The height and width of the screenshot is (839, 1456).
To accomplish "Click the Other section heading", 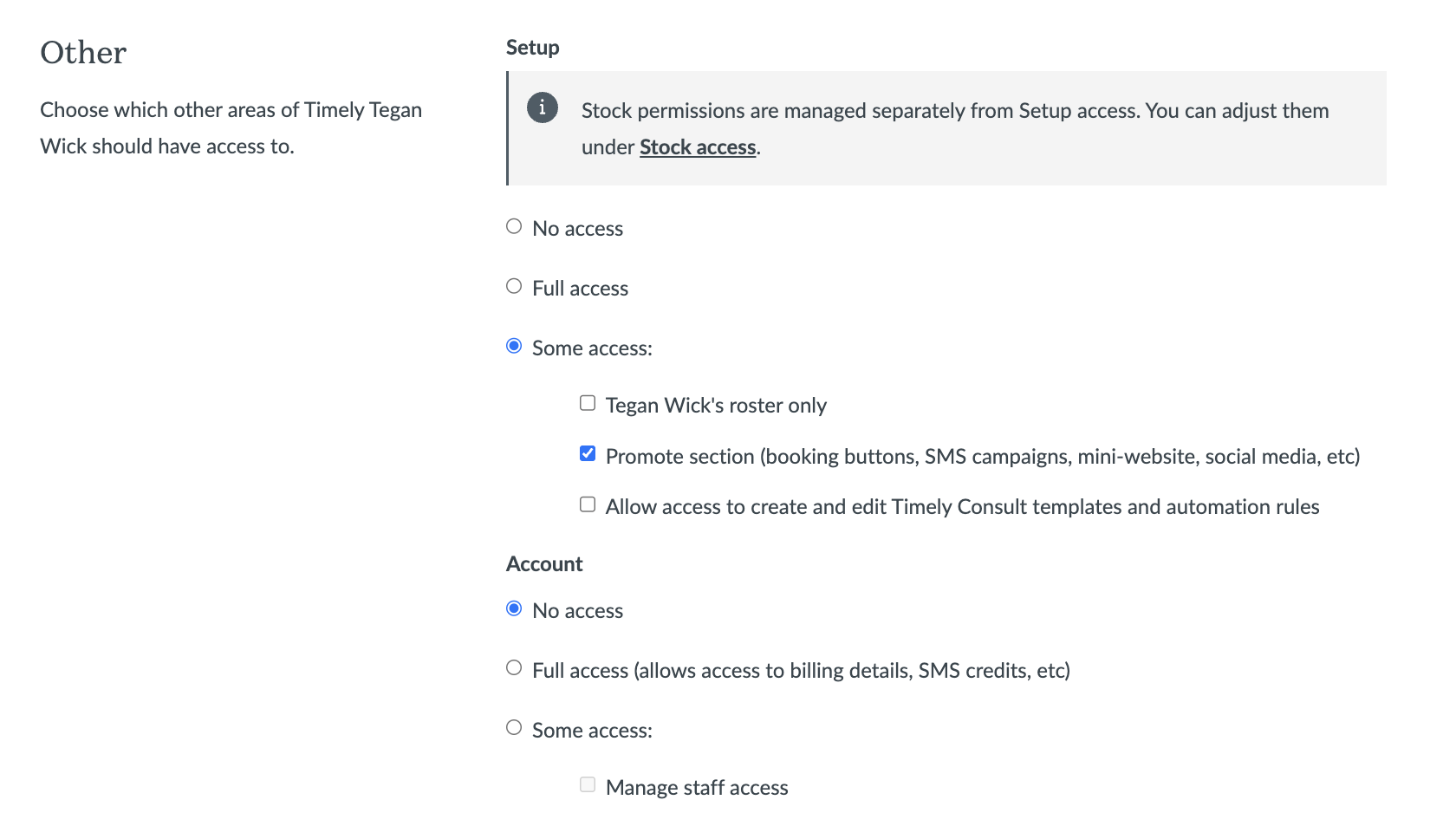I will [83, 53].
